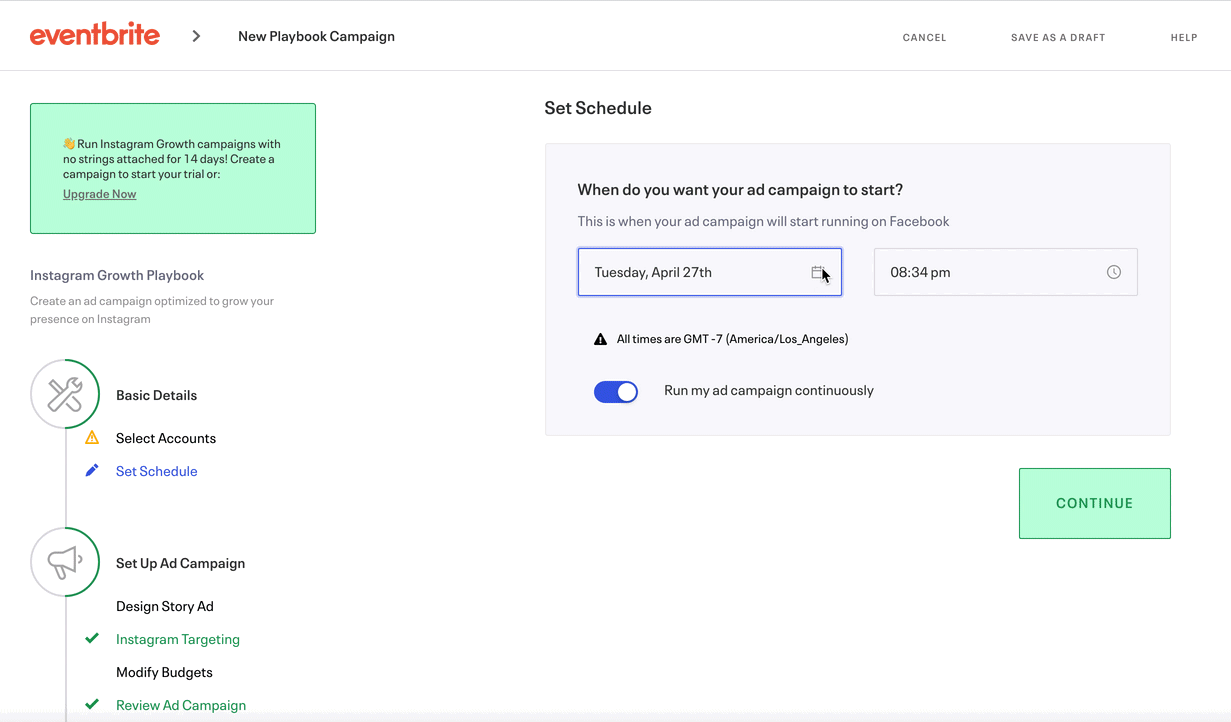Click Set Up Ad Campaign section heading
Image resolution: width=1231 pixels, height=722 pixels.
181,563
